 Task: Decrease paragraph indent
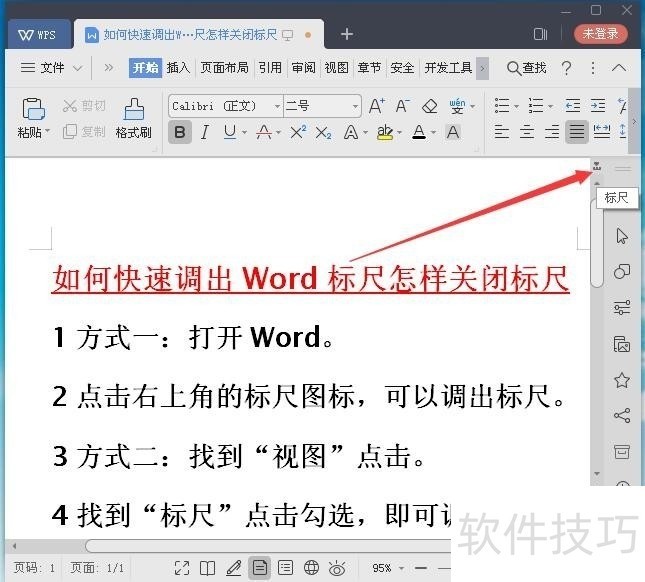pos(572,106)
